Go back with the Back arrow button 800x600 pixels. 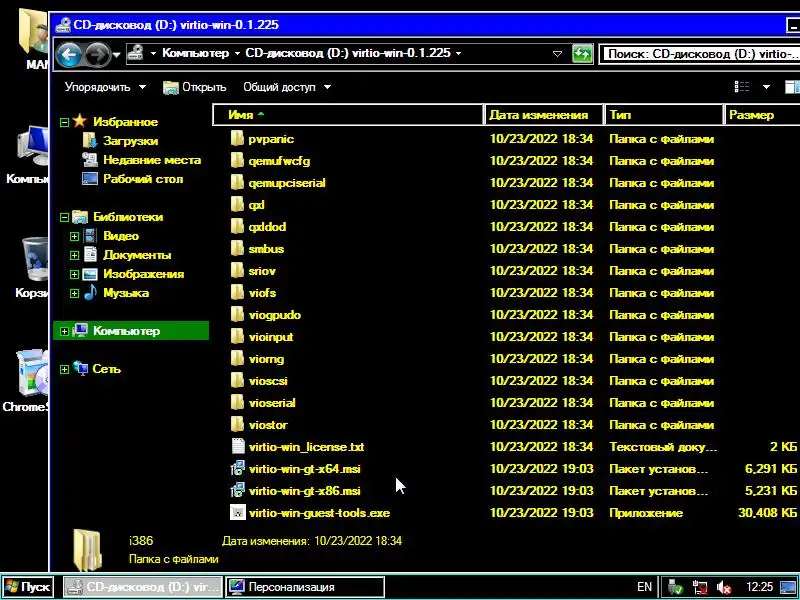click(x=69, y=54)
